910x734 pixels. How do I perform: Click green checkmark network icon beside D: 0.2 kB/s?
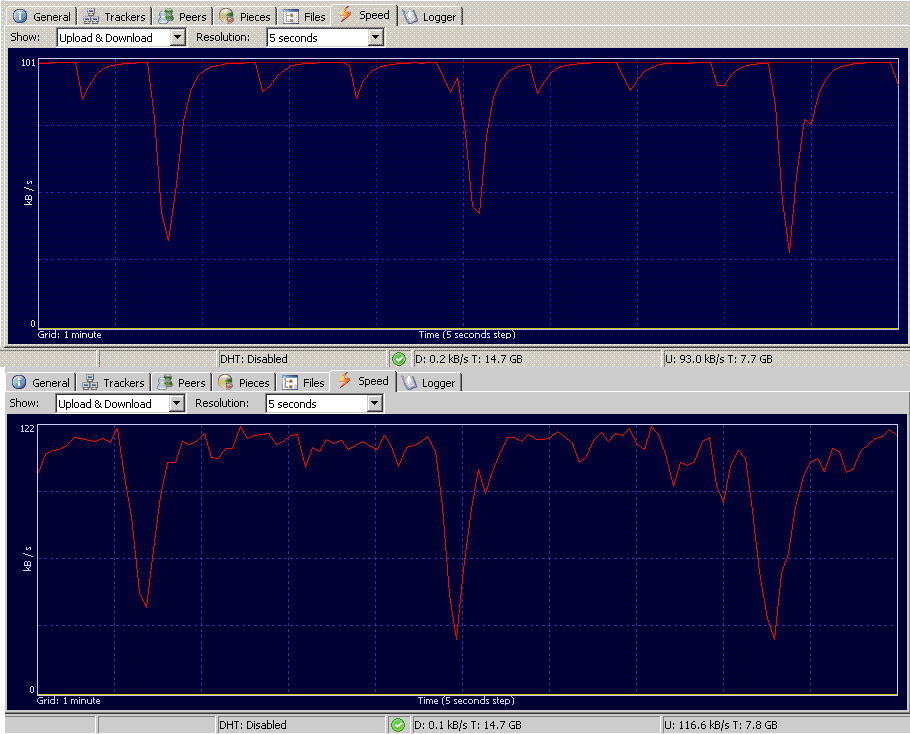point(399,359)
